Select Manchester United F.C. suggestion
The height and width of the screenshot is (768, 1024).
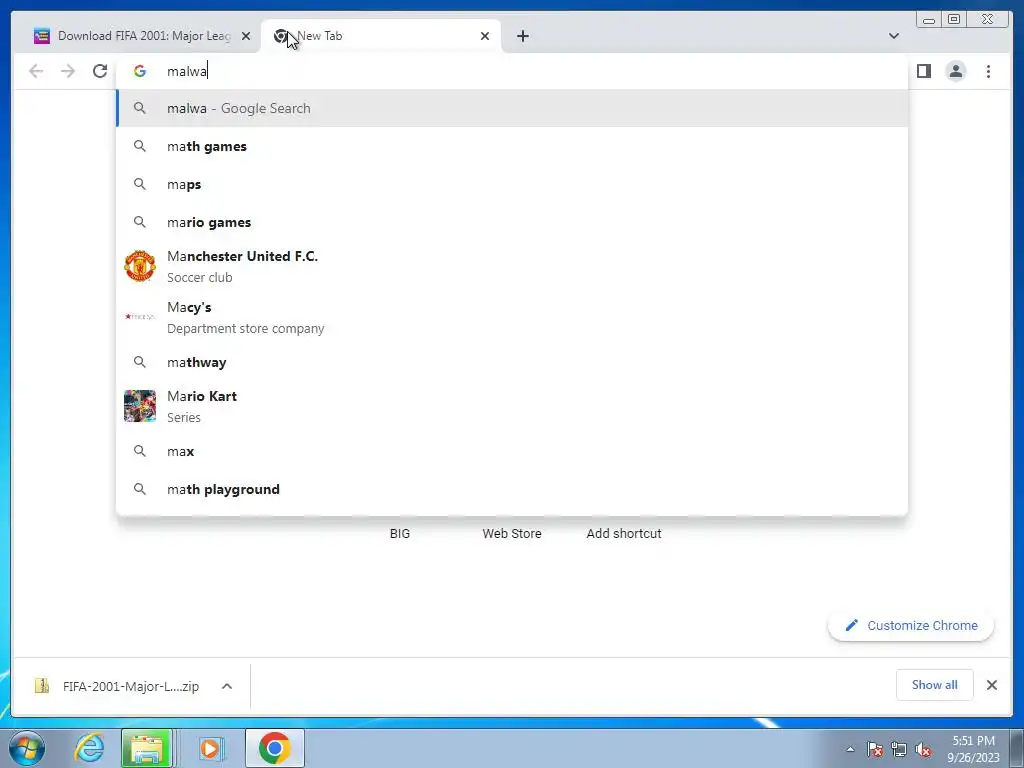(512, 266)
